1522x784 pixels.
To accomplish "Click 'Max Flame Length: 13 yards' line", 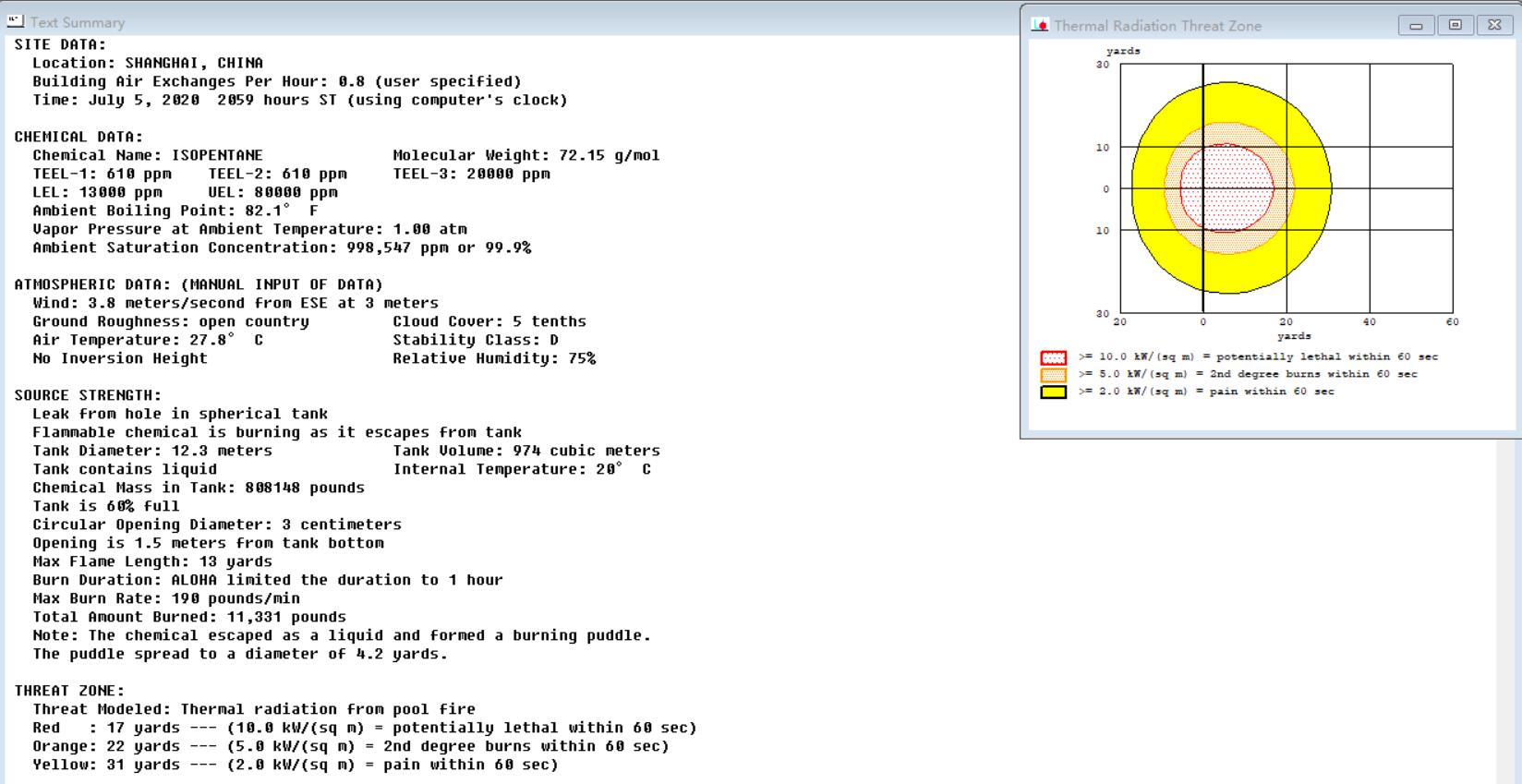I will tap(152, 561).
